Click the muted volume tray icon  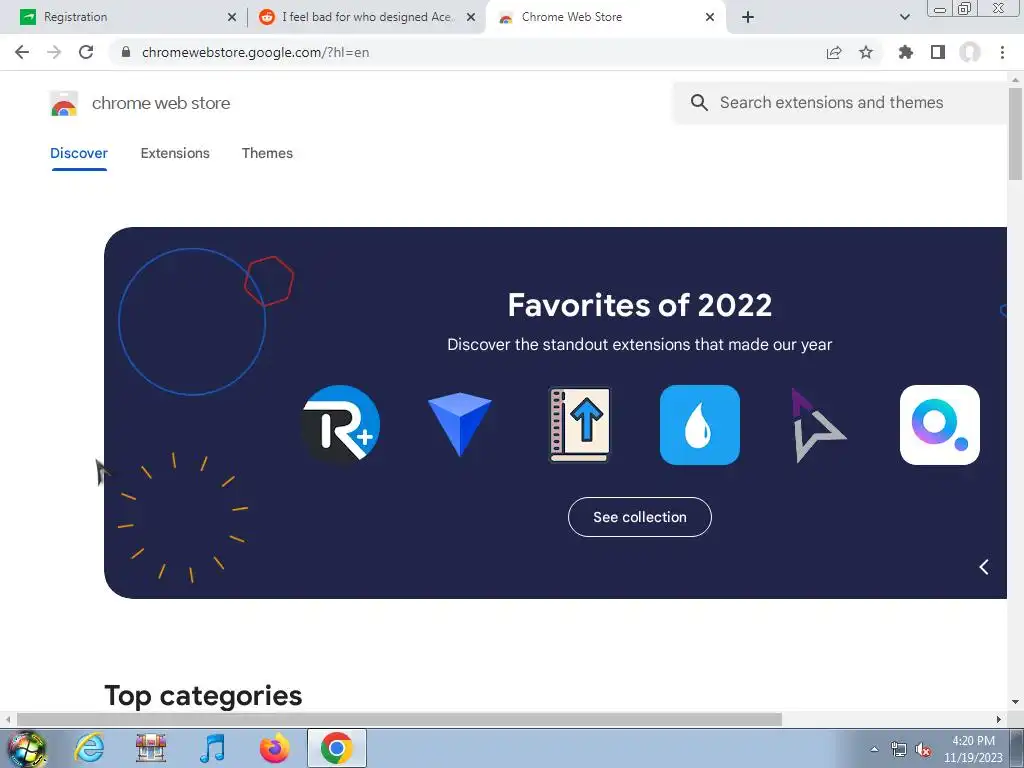pyautogui.click(x=923, y=750)
